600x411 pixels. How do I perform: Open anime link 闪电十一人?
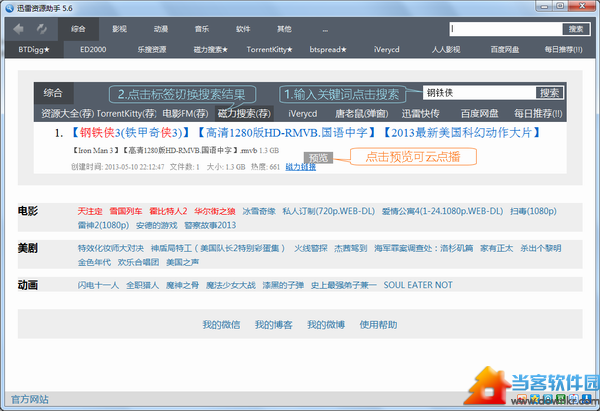click(x=98, y=285)
